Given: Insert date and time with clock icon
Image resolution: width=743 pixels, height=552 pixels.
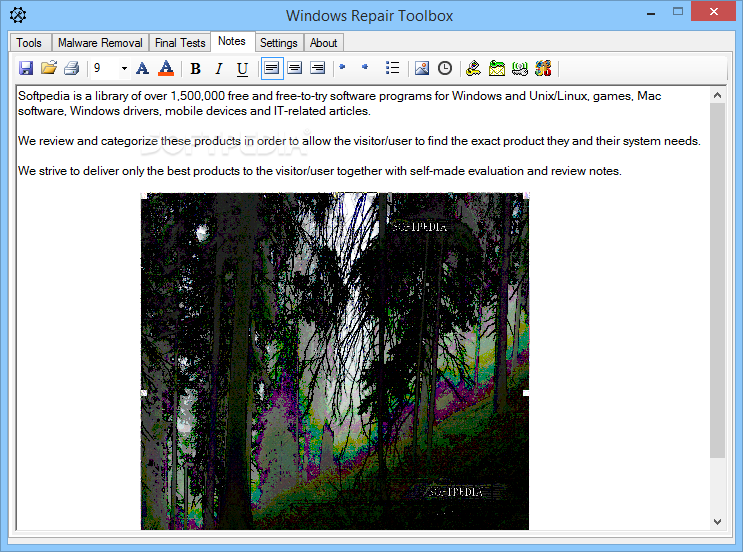Looking at the screenshot, I should (x=444, y=68).
